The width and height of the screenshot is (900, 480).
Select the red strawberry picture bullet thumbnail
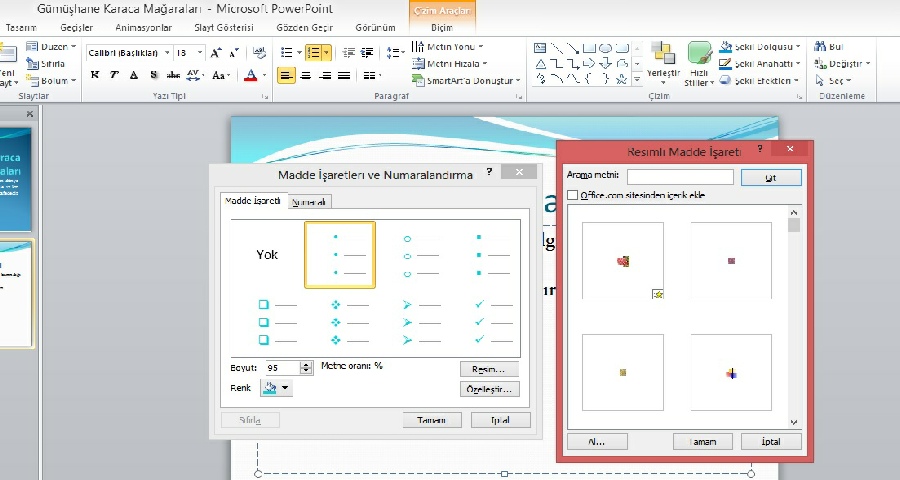[x=623, y=261]
